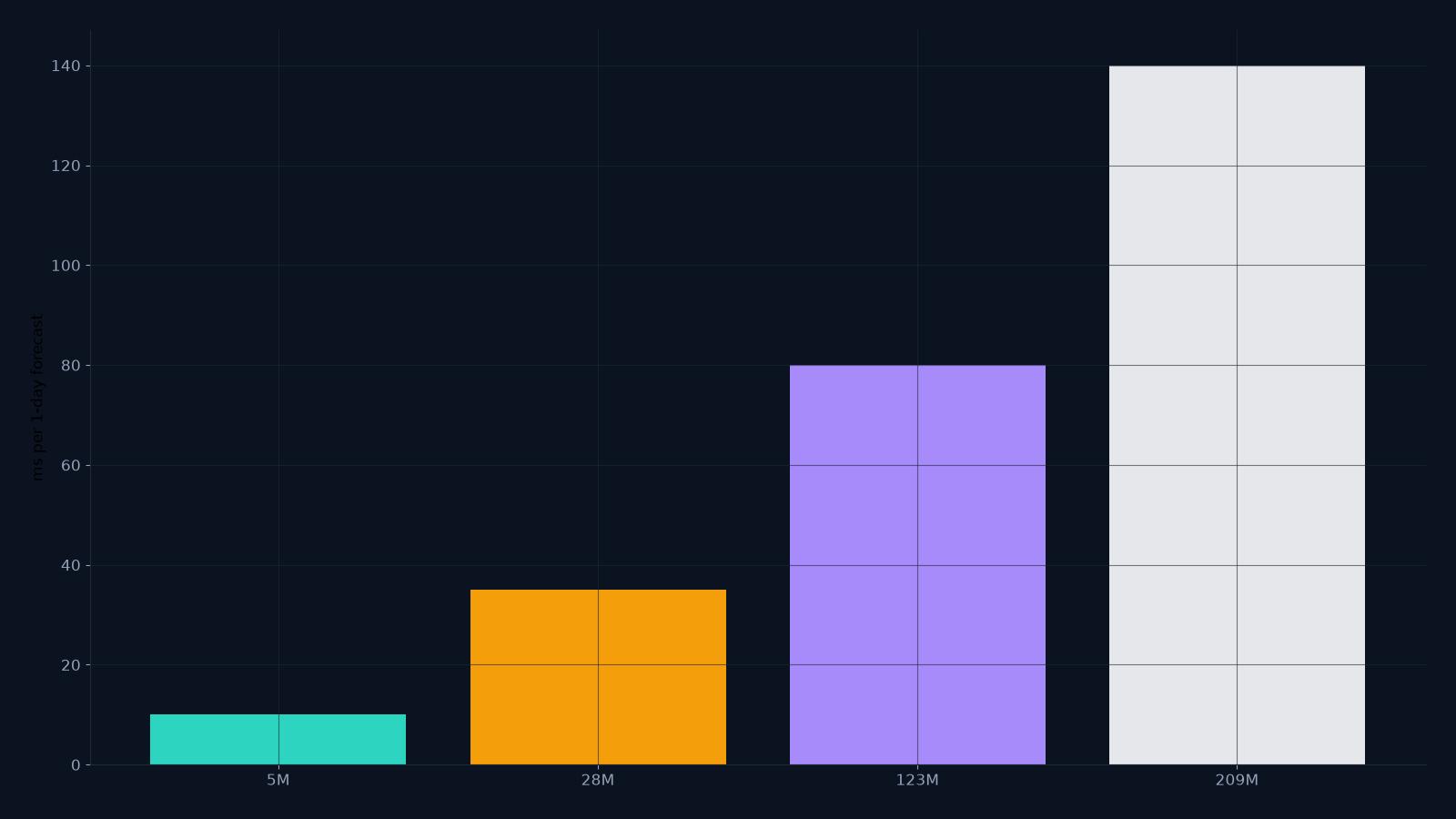1456x819 pixels.
Task: Click the white 209M bar
Action: coord(1237,415)
